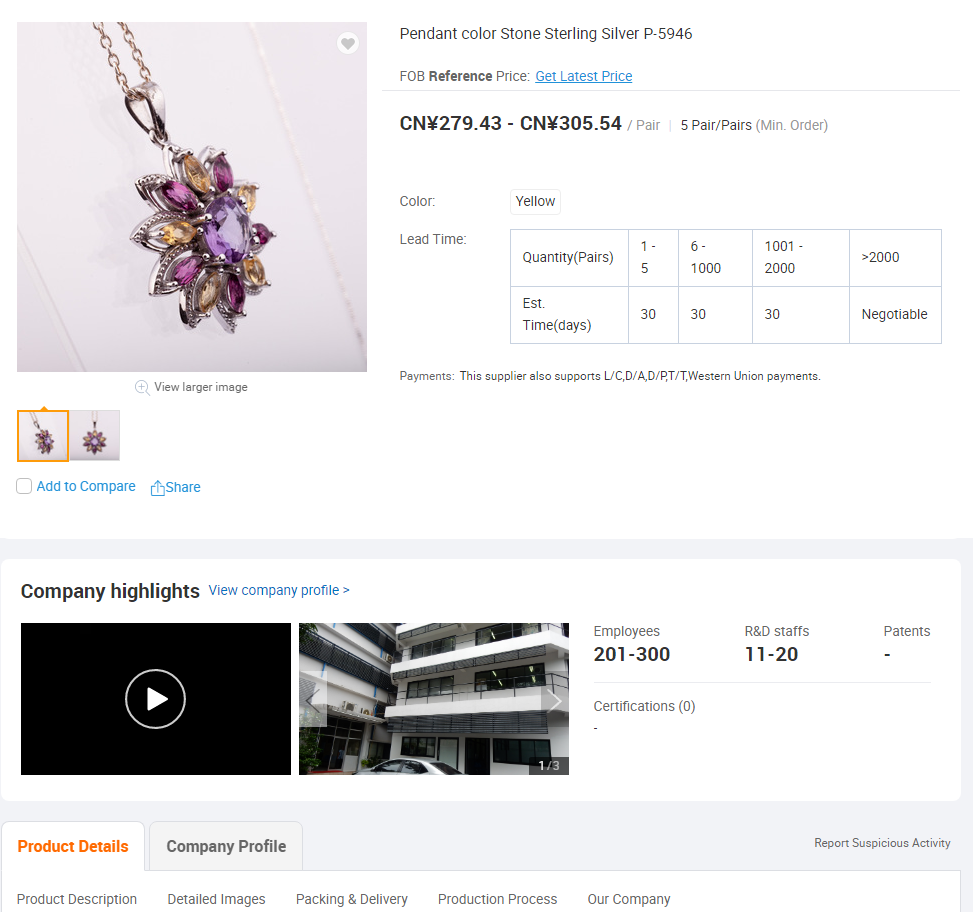Switch to the Company Profile tab
Screen dimensions: 973x912
(x=226, y=846)
